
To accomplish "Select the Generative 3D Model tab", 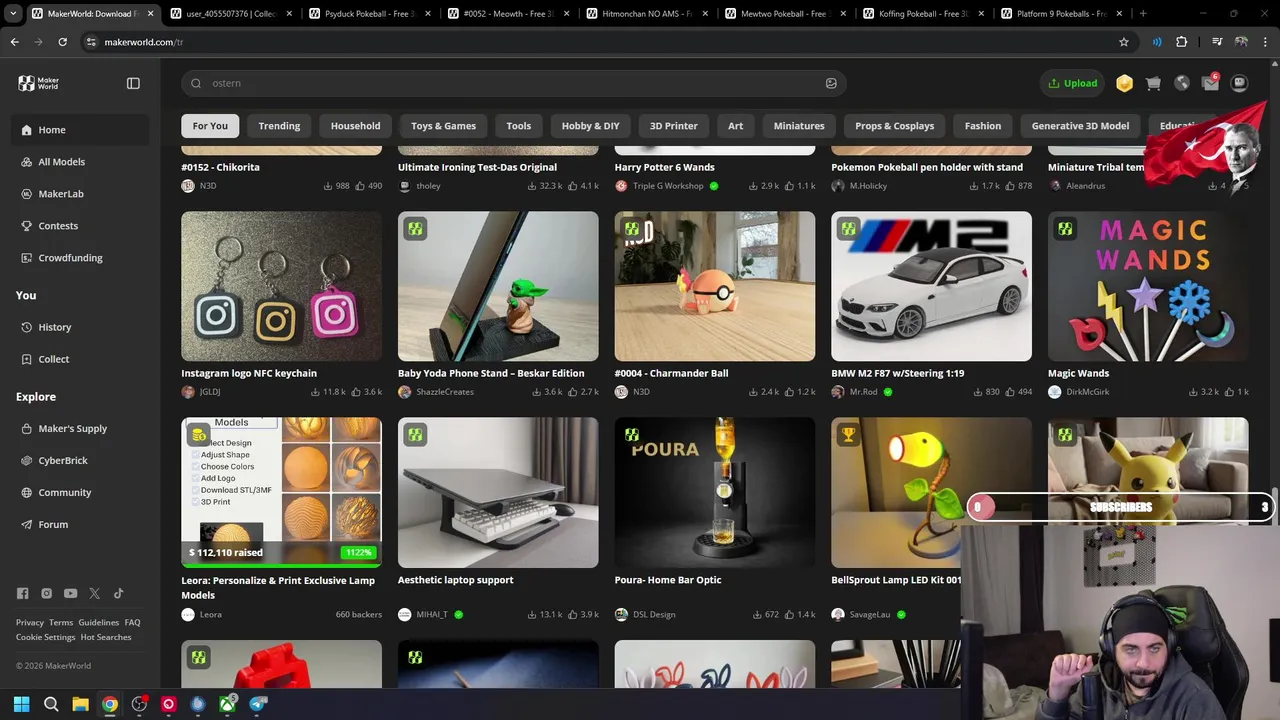I will 1080,126.
